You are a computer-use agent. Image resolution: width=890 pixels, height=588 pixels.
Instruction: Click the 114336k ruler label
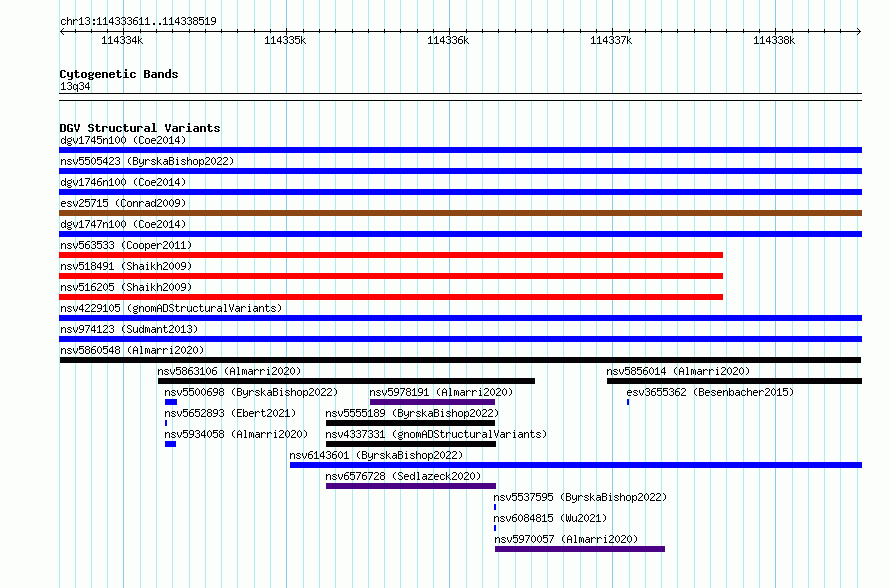coord(448,40)
